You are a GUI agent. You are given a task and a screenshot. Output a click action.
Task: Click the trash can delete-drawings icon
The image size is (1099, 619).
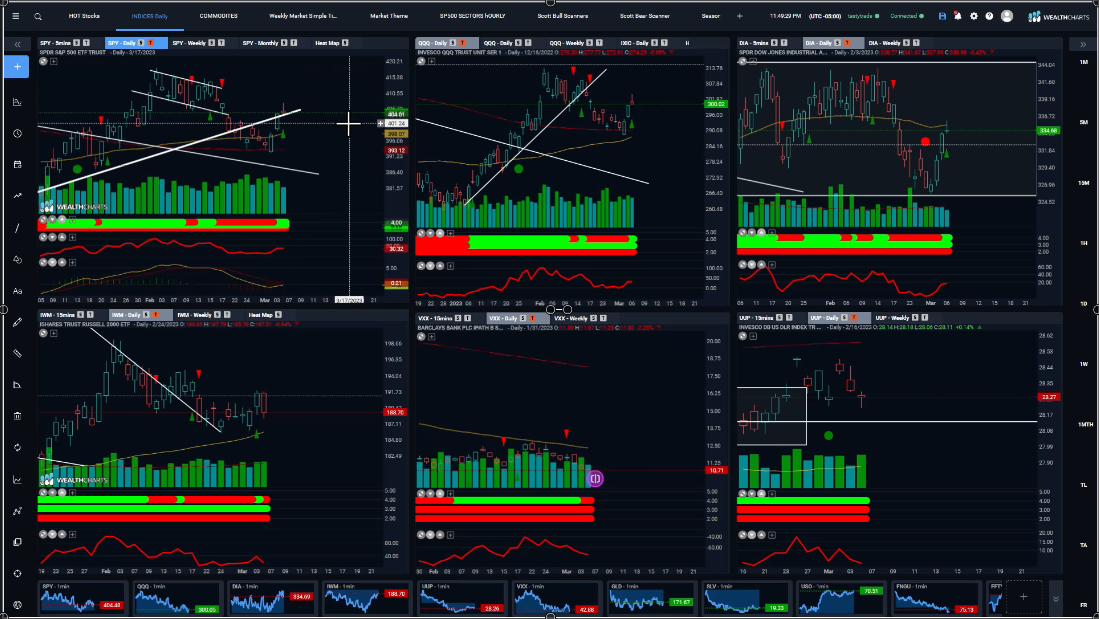point(17,416)
